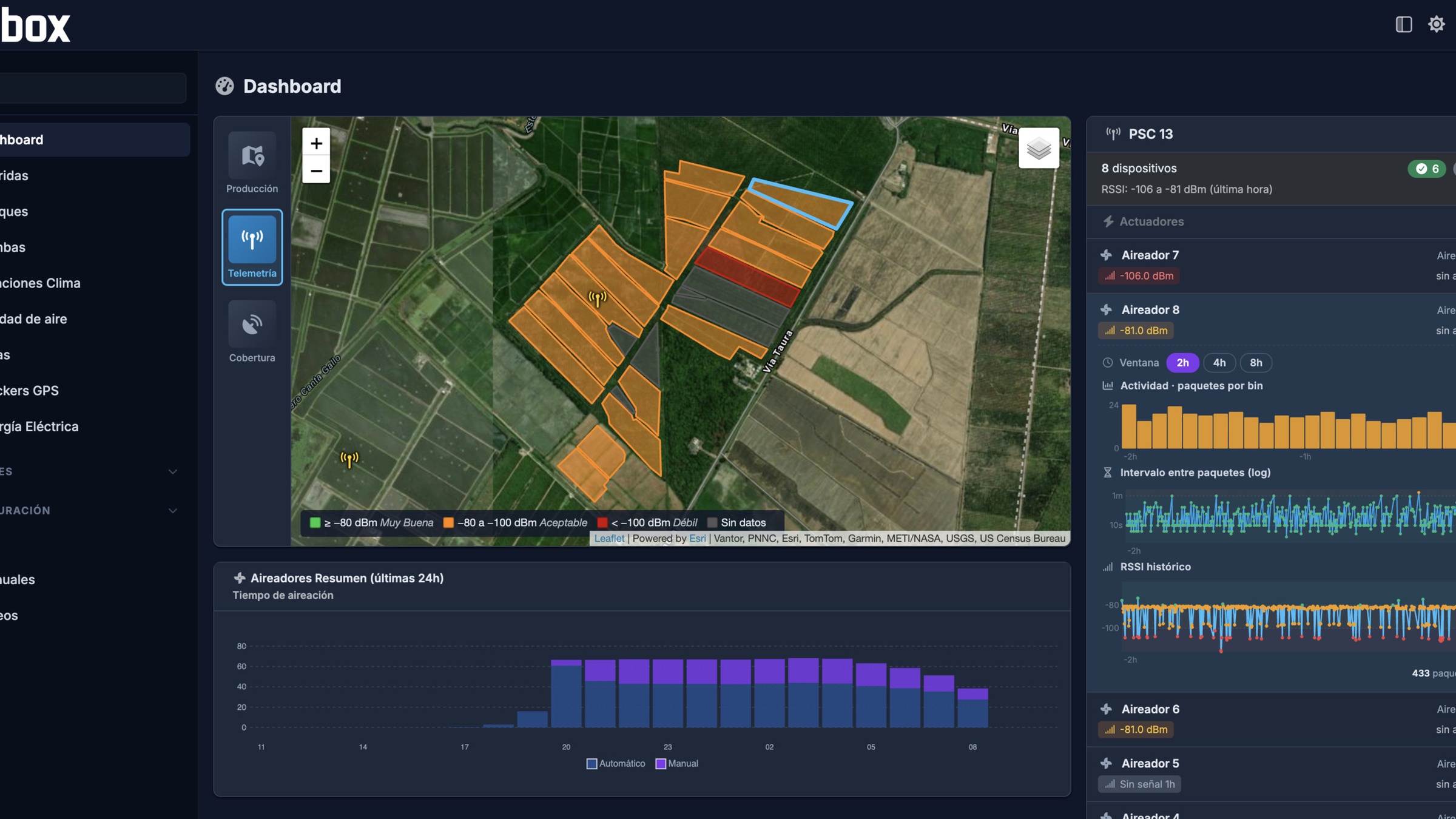1456x819 pixels.
Task: Expand the Aireador 7 device row
Action: (1271, 266)
